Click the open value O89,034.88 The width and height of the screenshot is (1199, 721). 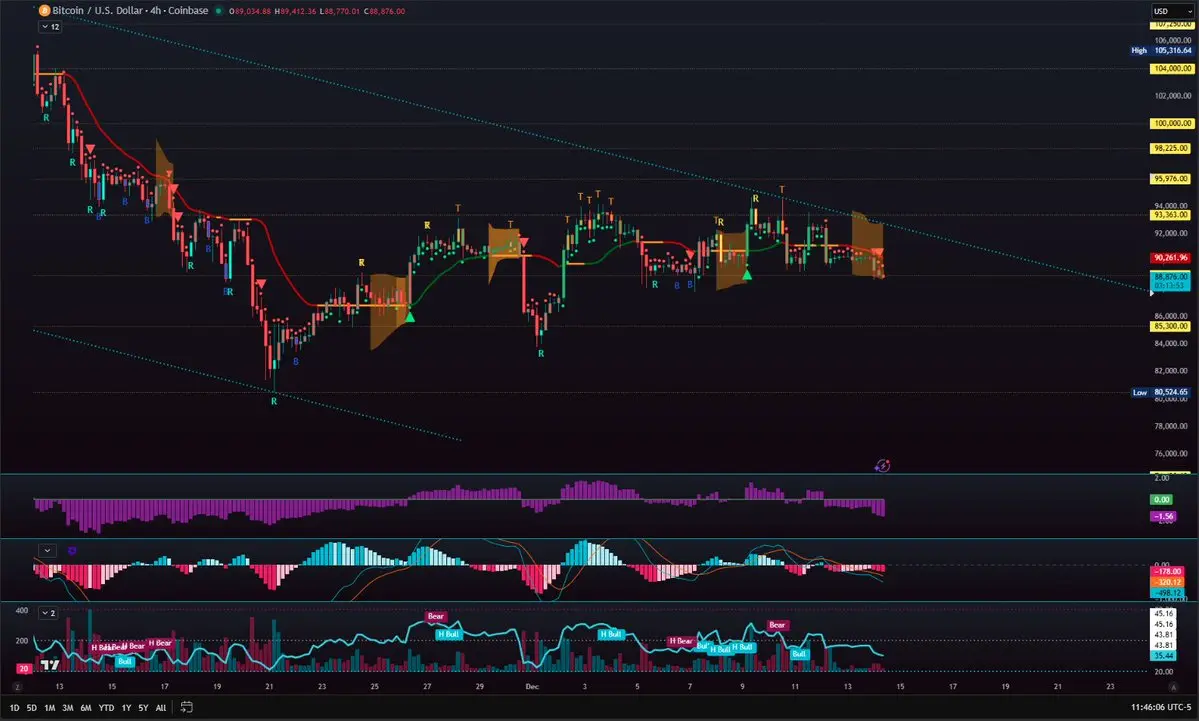click(250, 11)
